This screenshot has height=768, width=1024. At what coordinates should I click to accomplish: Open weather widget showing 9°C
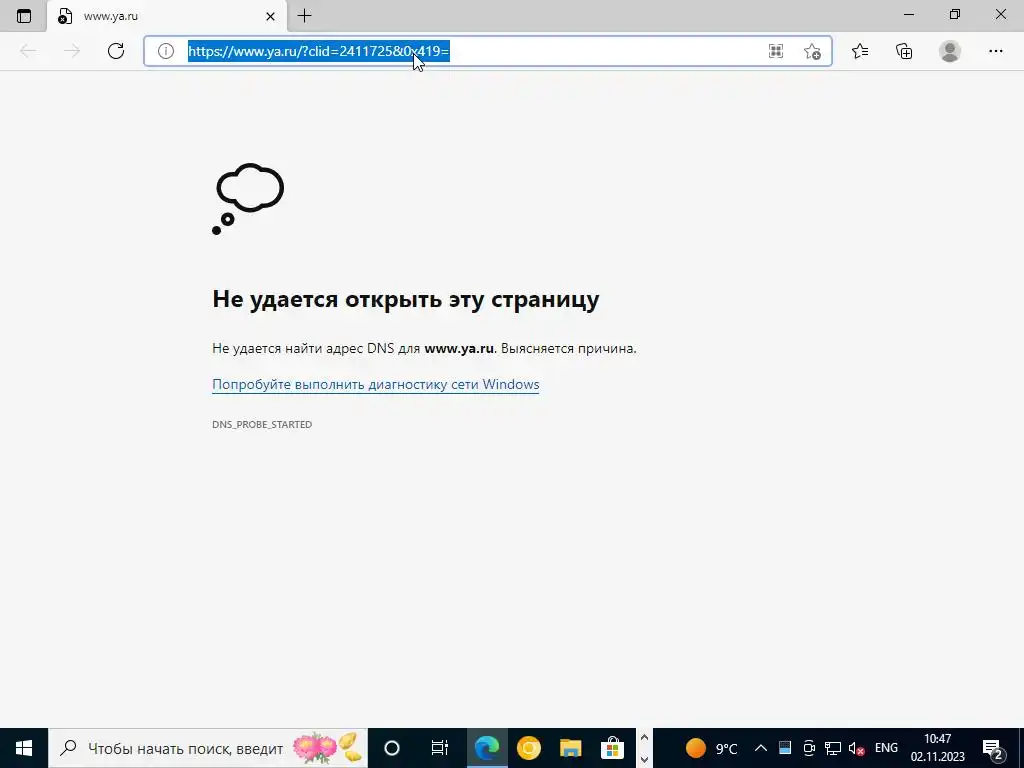coord(711,748)
